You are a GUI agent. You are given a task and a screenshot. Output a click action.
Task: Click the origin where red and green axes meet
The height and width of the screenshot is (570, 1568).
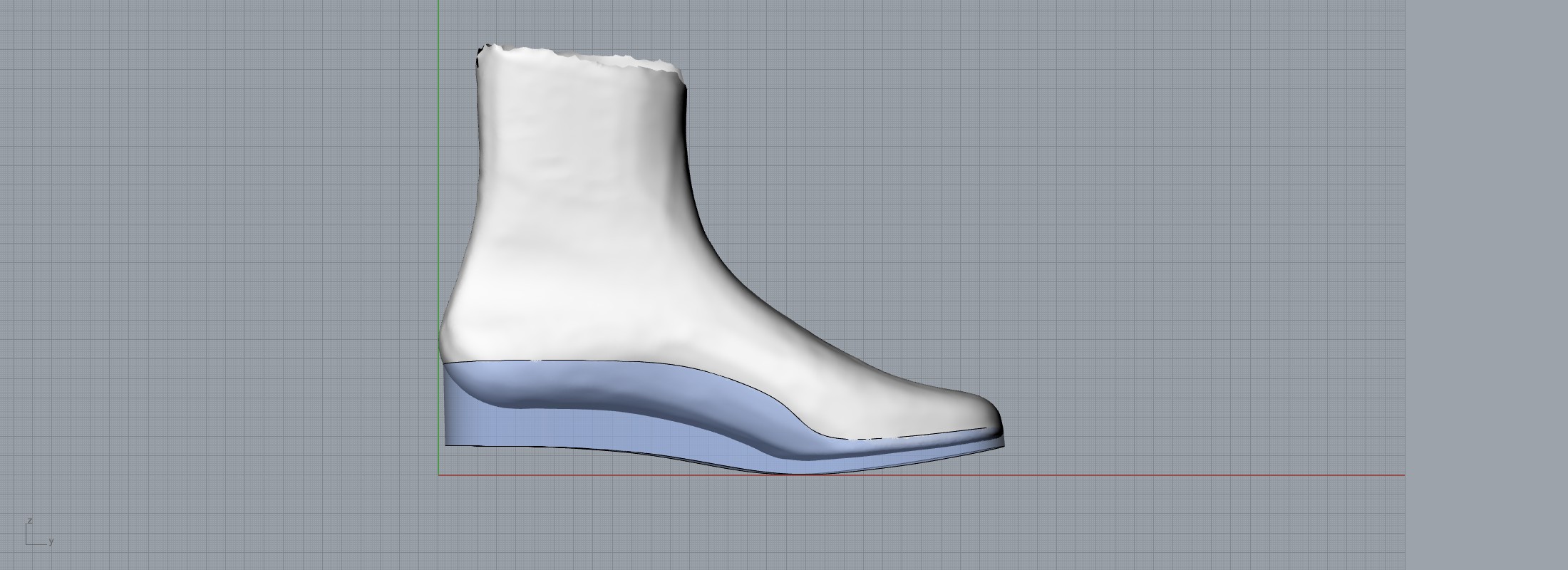pos(438,475)
